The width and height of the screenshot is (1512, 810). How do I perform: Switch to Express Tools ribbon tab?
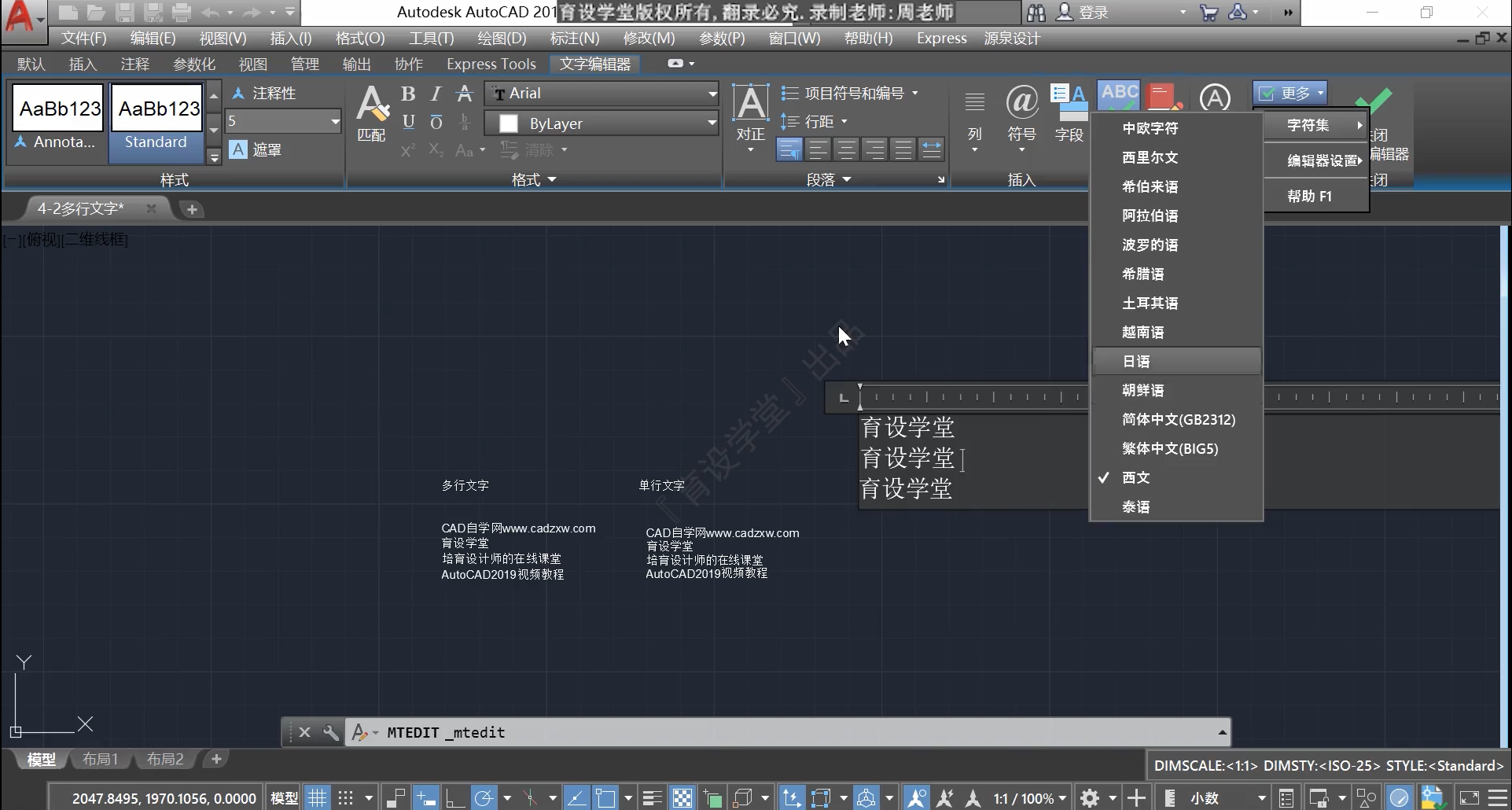[x=491, y=64]
